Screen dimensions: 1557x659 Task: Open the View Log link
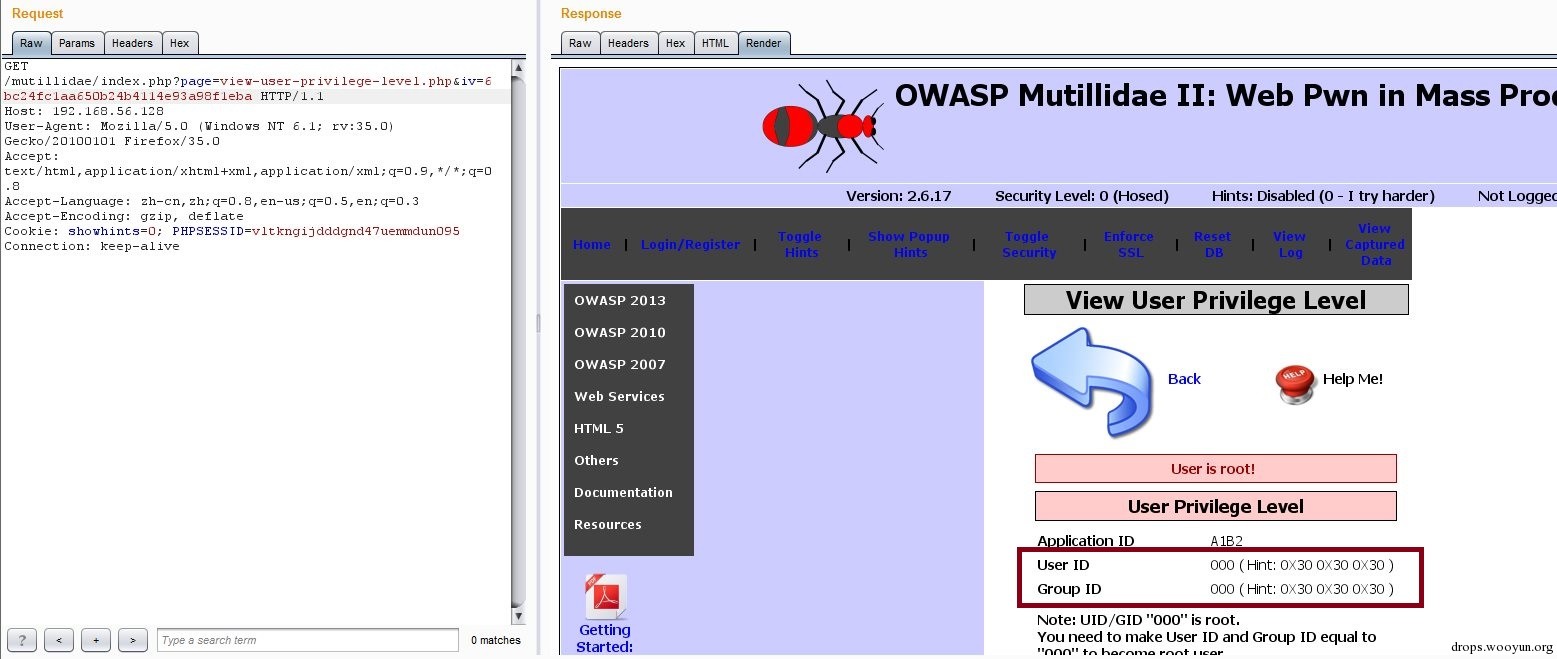(1290, 245)
